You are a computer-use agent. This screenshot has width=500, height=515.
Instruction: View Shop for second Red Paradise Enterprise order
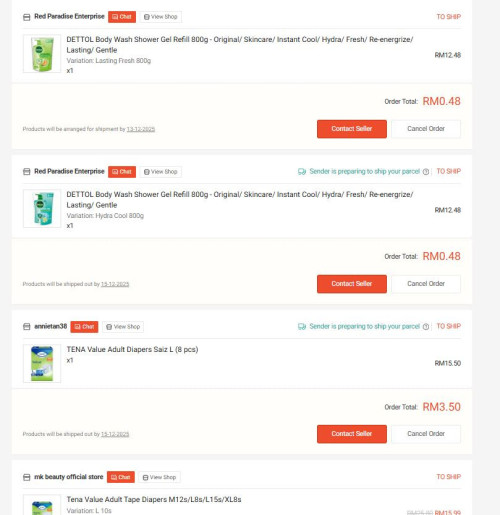click(161, 172)
